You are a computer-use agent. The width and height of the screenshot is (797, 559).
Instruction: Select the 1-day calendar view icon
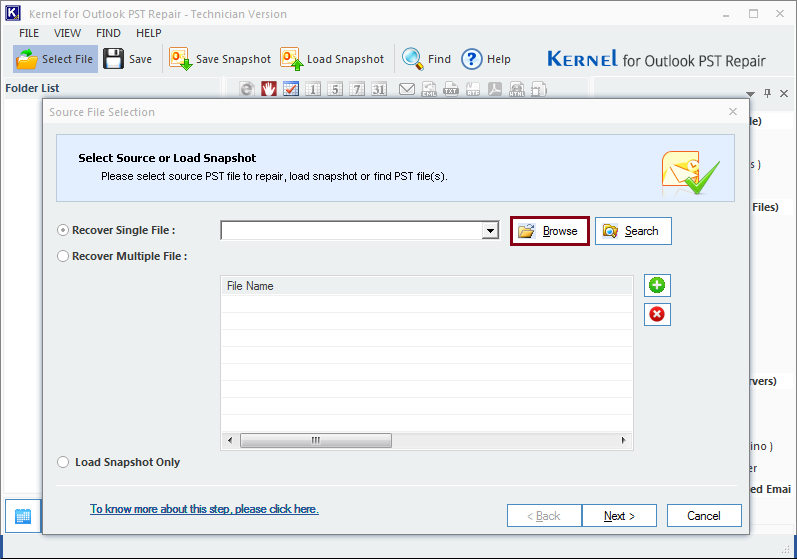tap(313, 89)
